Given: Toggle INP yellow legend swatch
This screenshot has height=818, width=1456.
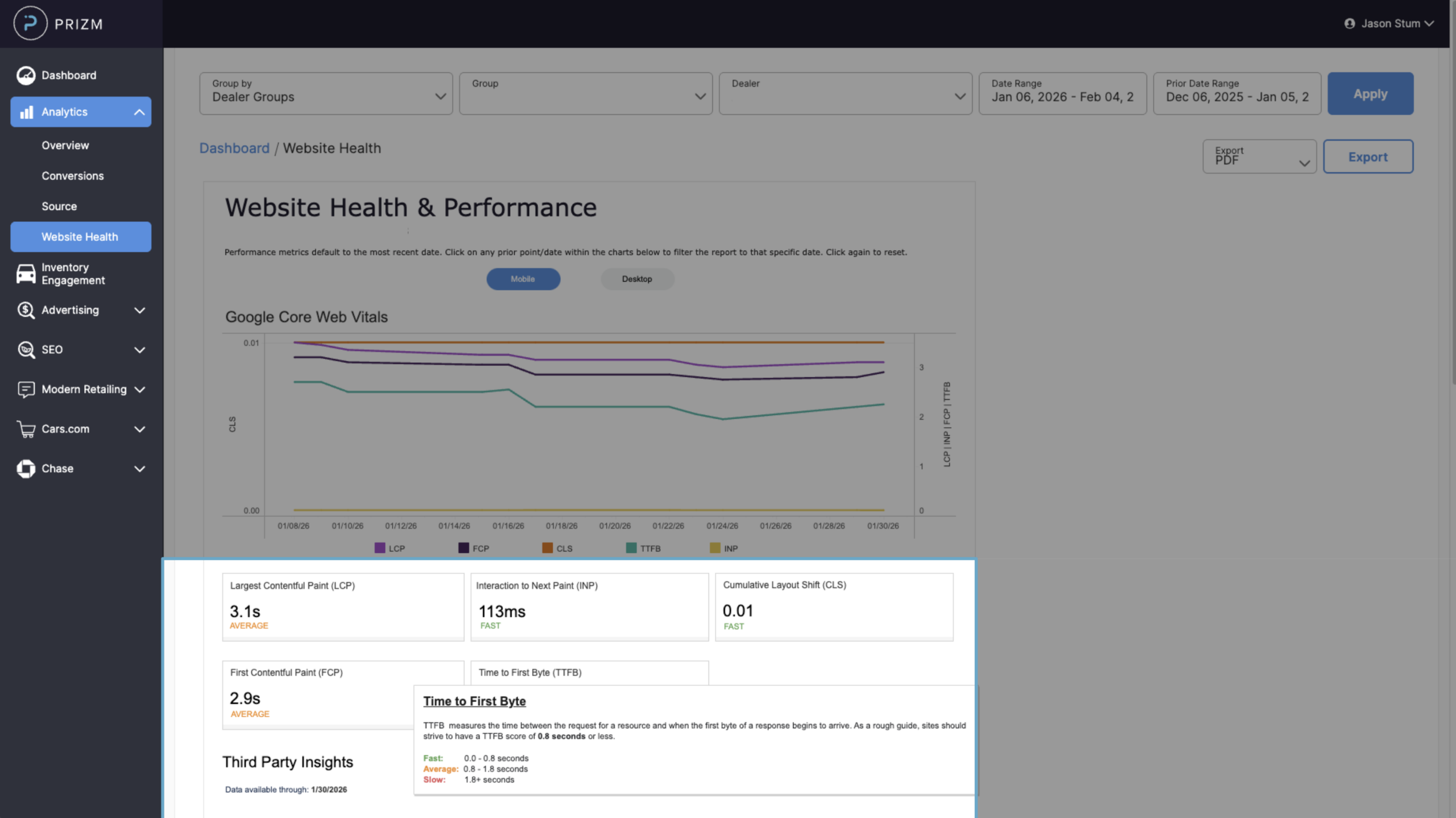Looking at the screenshot, I should tap(715, 548).
